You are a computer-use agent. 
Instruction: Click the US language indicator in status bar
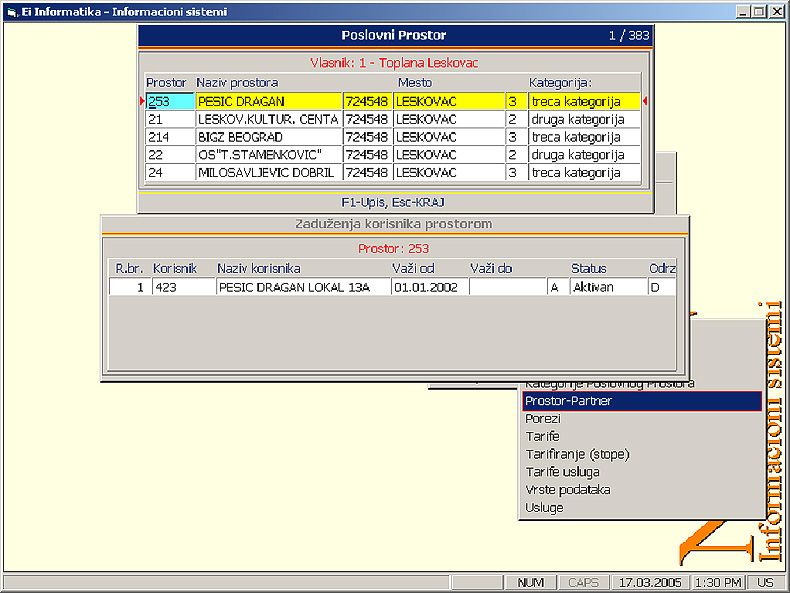[765, 582]
